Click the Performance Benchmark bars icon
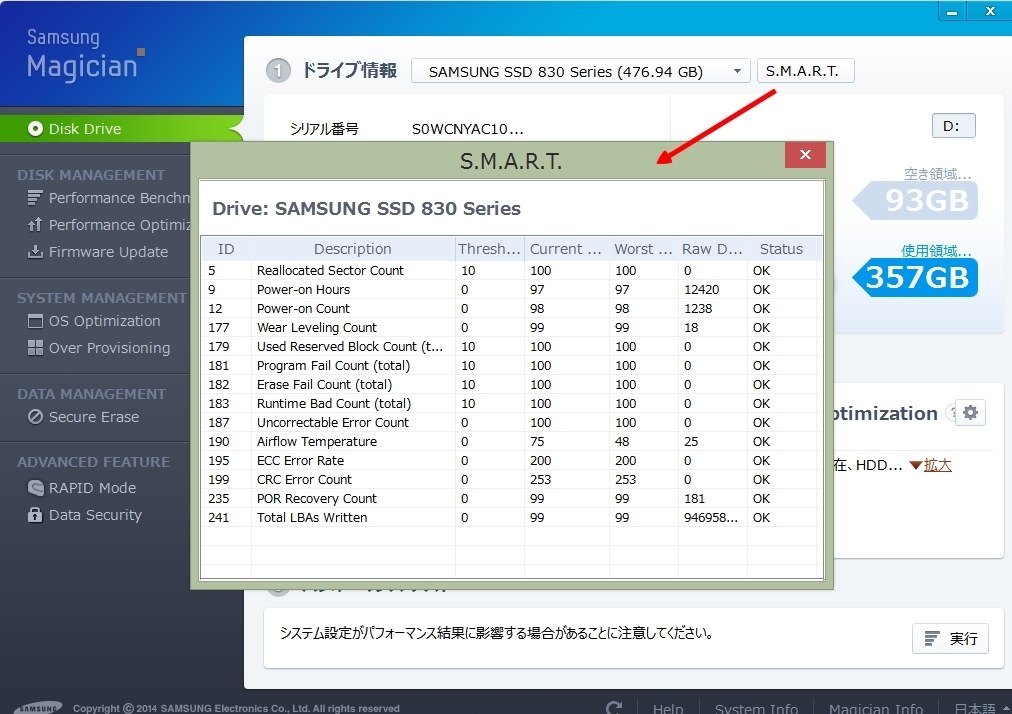 [35, 198]
